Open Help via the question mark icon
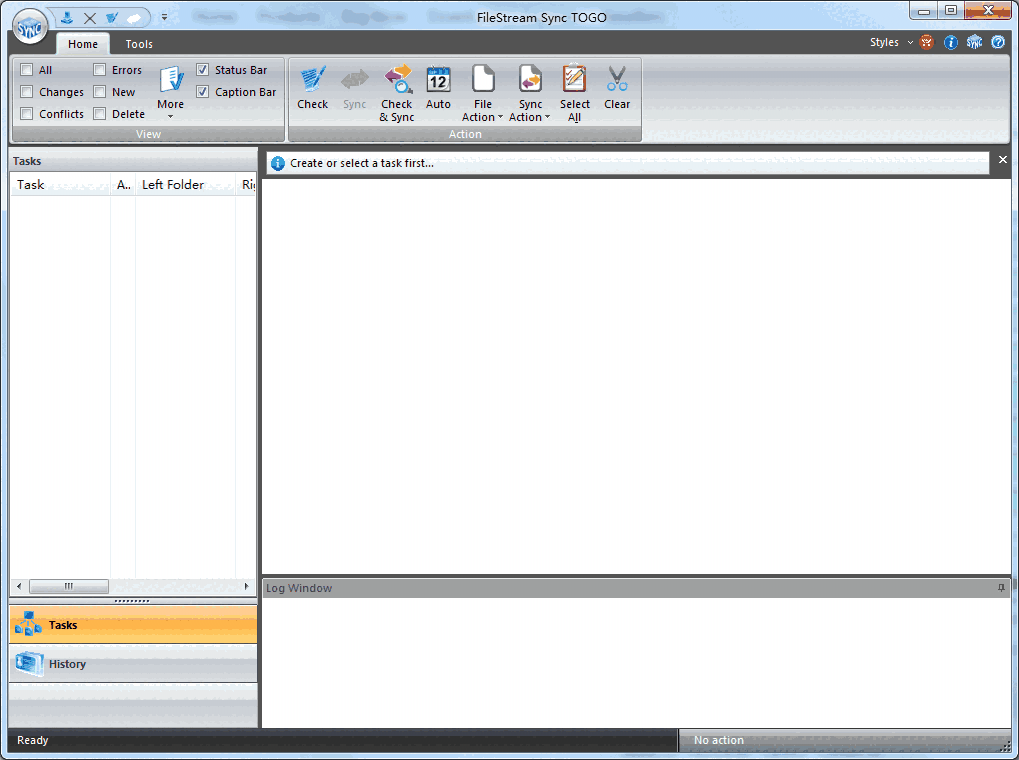Viewport: 1019px width, 760px height. point(997,42)
